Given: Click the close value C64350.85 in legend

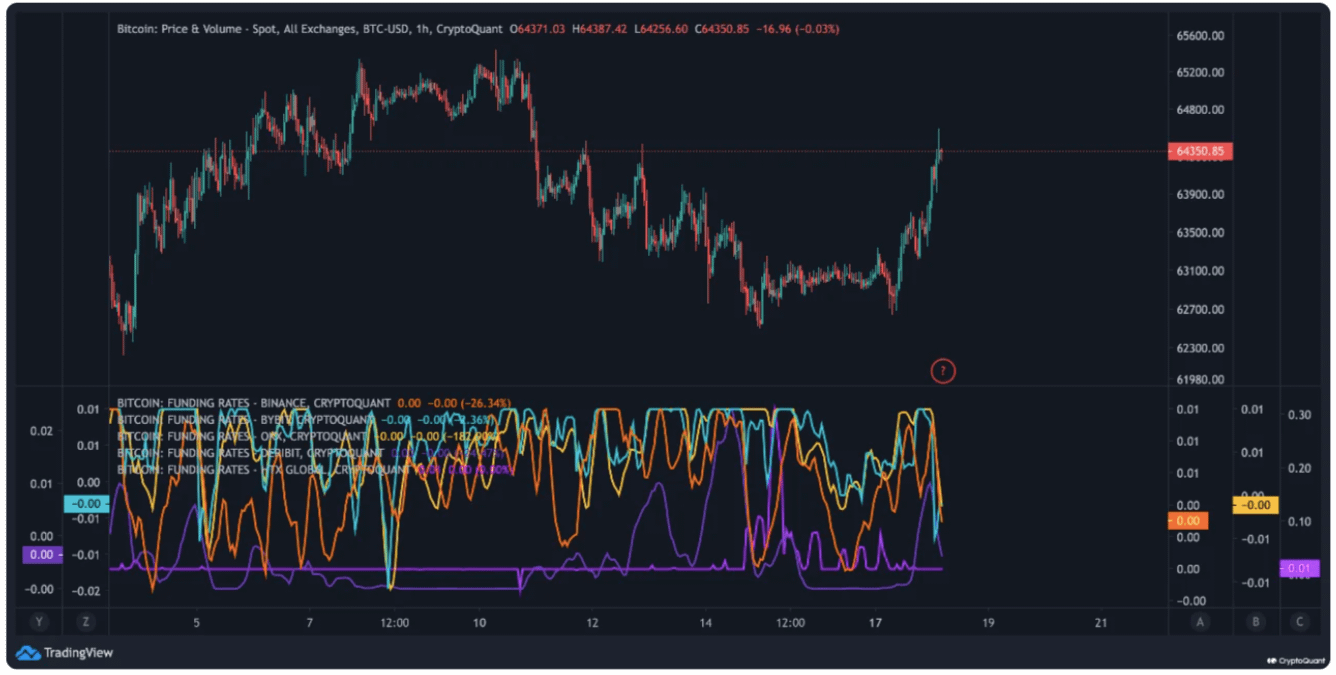Looking at the screenshot, I should click(722, 29).
